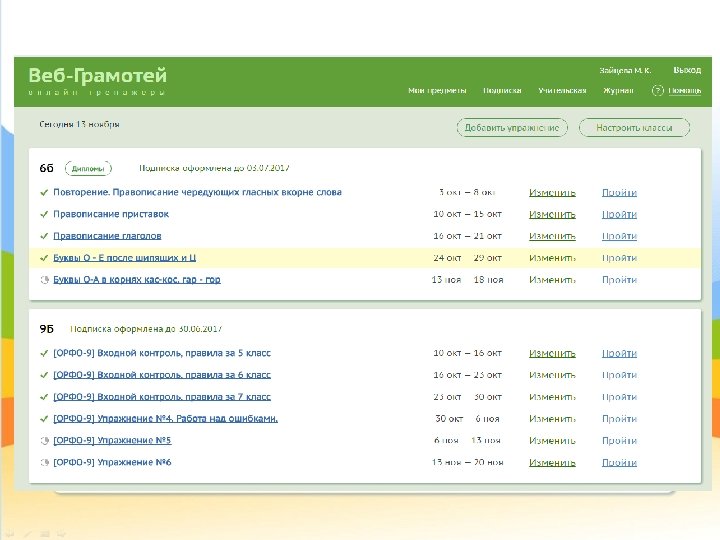The width and height of the screenshot is (720, 540).
Task: Click Настроить классы button
Action: (634, 128)
